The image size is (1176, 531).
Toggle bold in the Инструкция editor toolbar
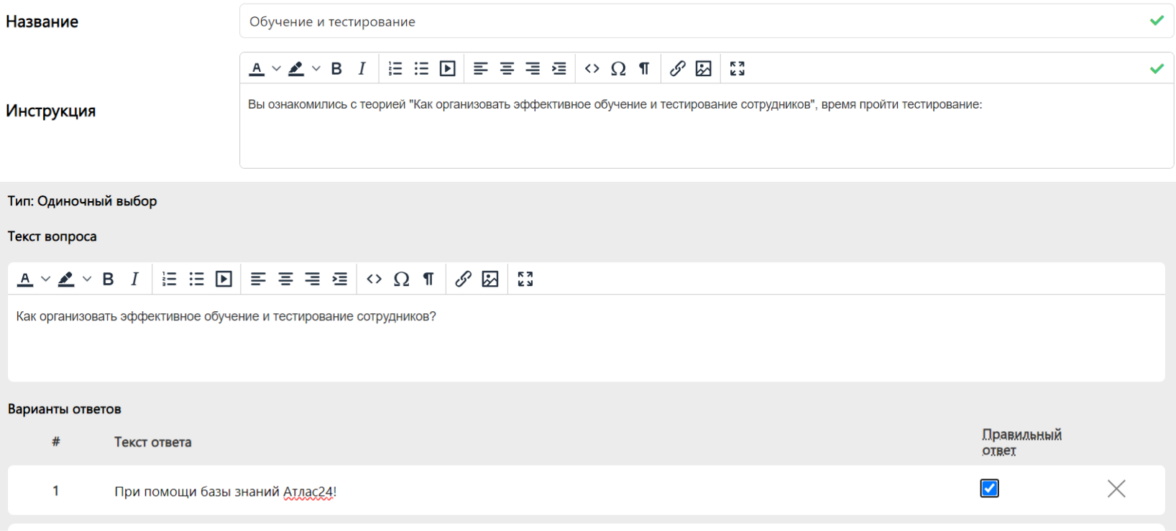click(337, 69)
